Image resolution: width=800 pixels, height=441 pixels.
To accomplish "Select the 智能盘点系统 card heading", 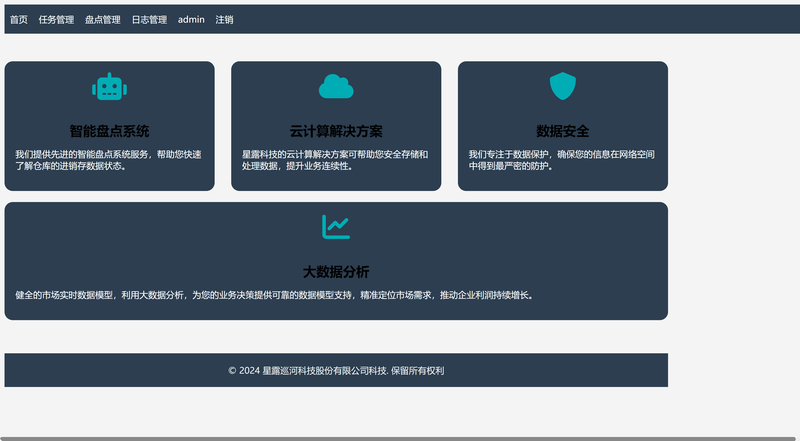I will point(109,131).
